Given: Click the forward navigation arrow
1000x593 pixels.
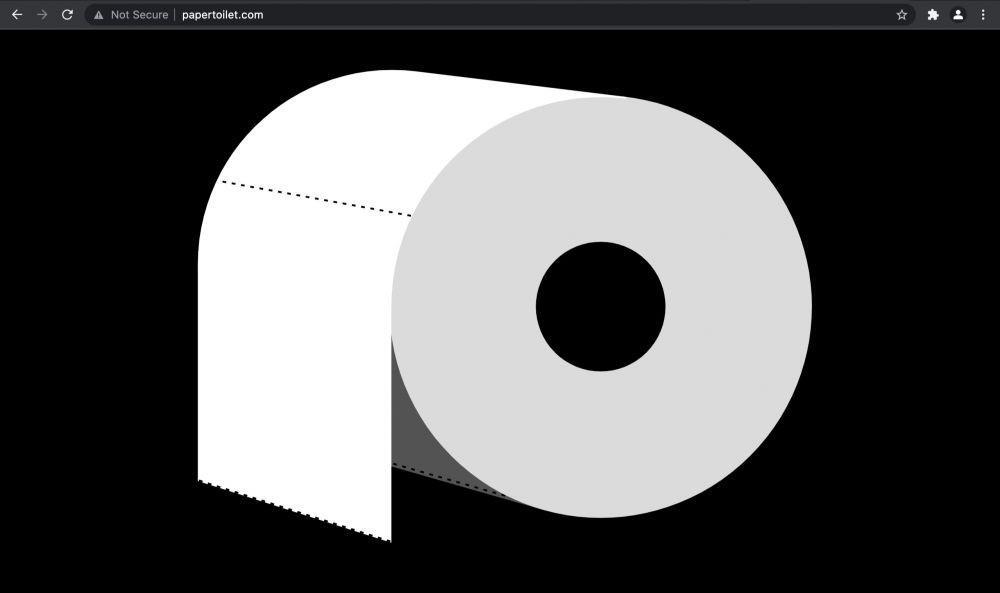Looking at the screenshot, I should click(x=42, y=15).
